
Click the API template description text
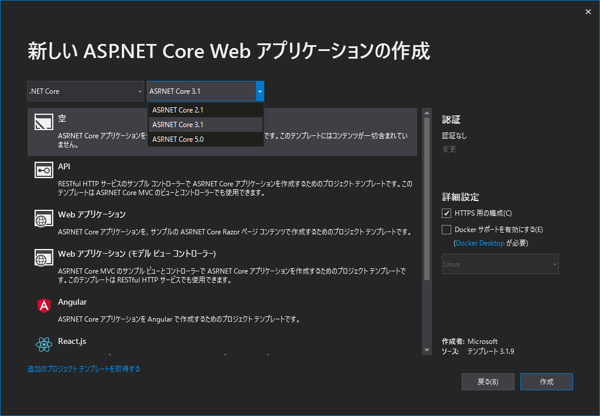235,188
